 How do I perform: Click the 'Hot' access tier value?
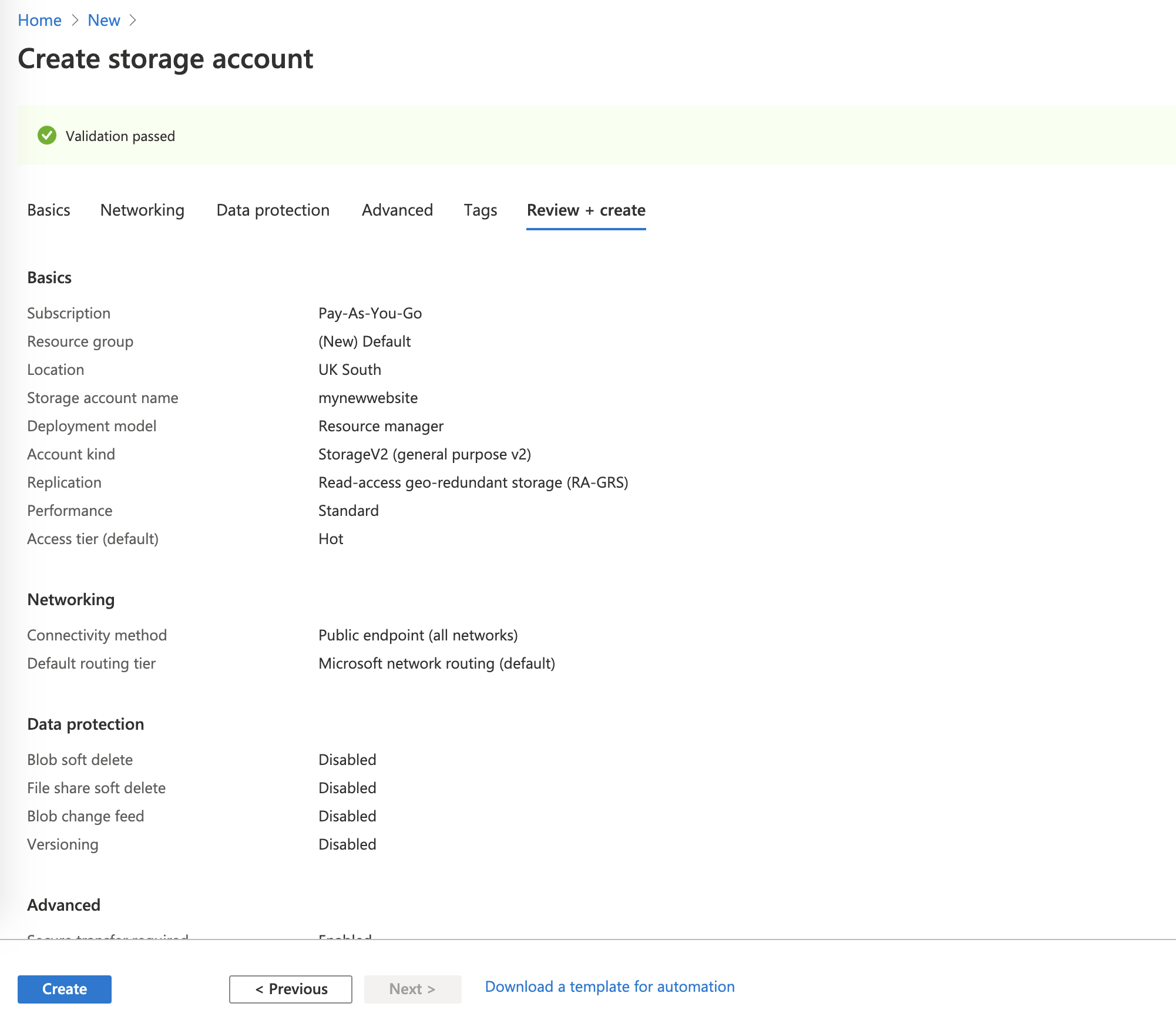[x=331, y=539]
